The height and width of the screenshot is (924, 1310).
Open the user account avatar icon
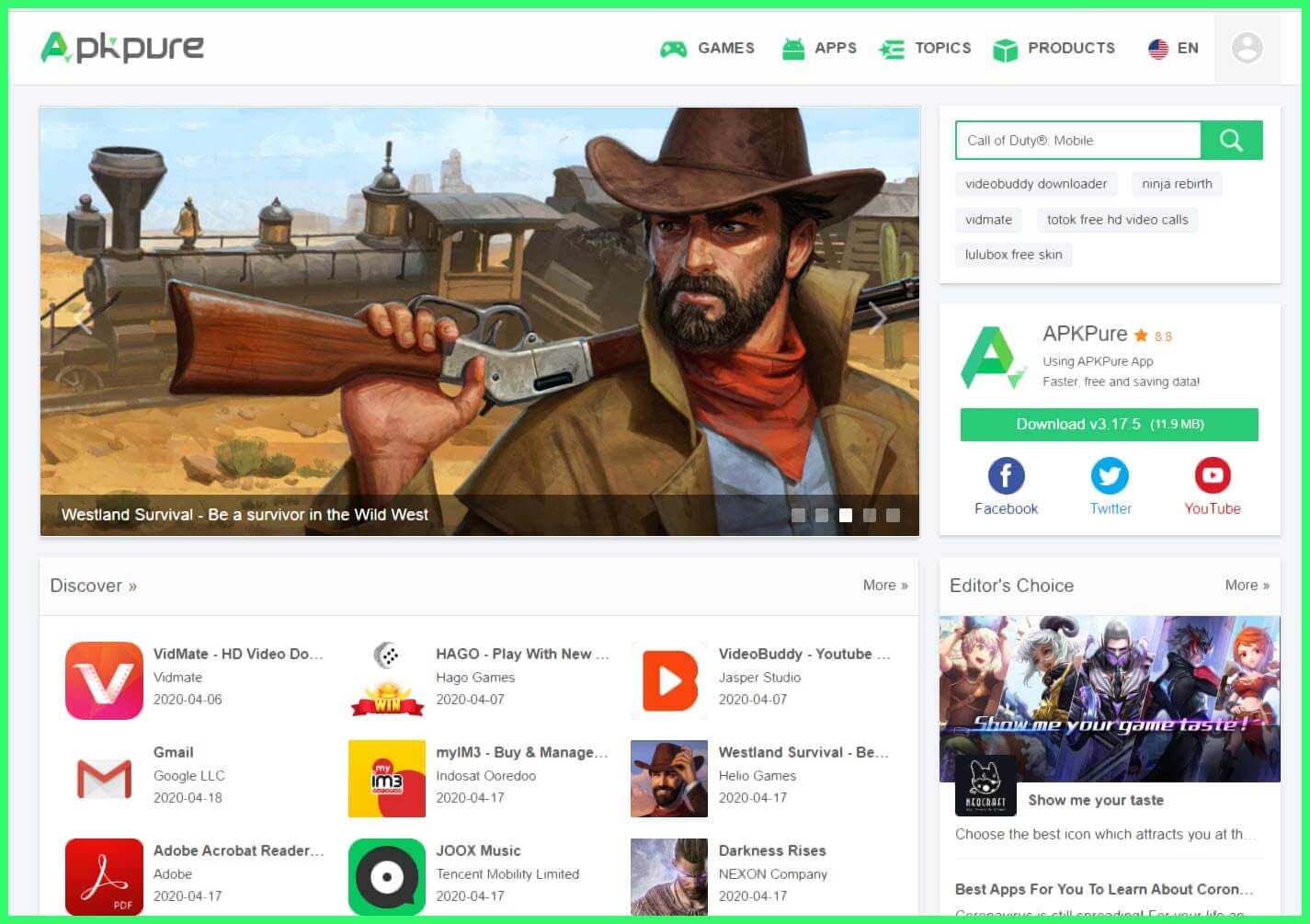point(1247,48)
